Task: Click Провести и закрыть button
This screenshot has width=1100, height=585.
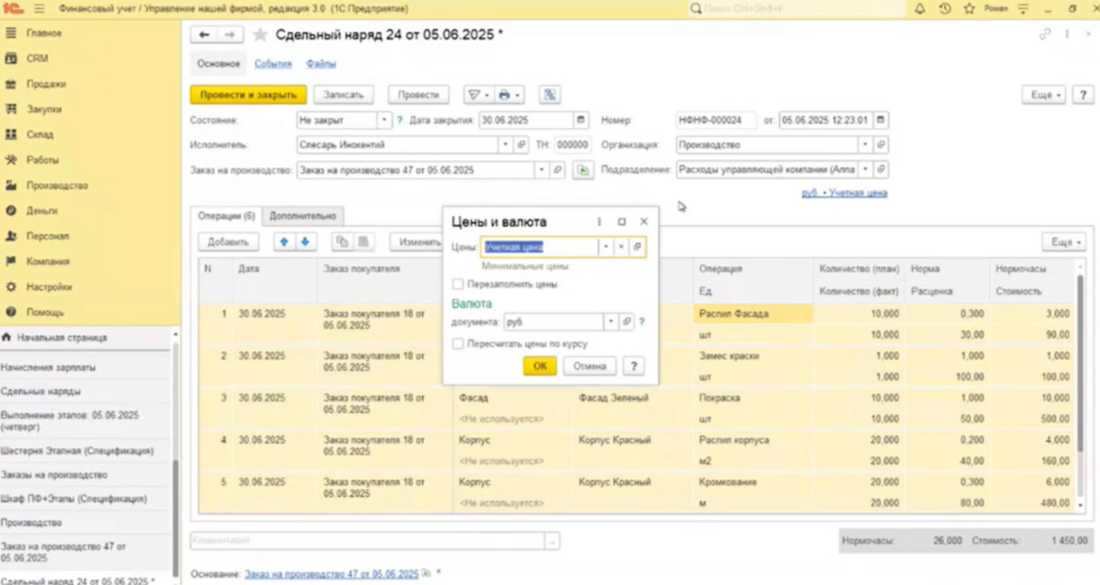Action: (248, 95)
